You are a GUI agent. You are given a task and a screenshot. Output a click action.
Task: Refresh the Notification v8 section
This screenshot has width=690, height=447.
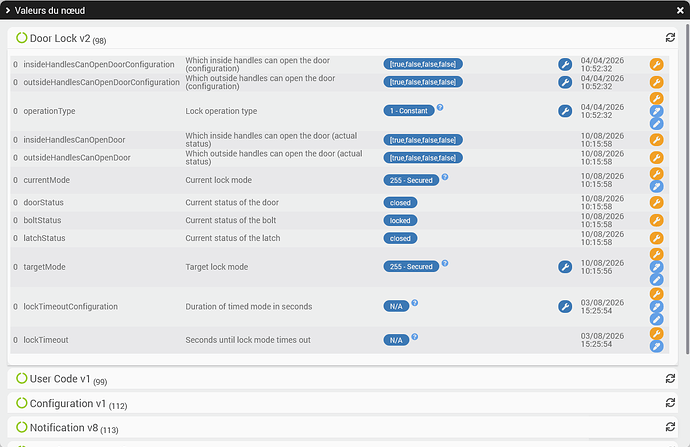point(670,426)
